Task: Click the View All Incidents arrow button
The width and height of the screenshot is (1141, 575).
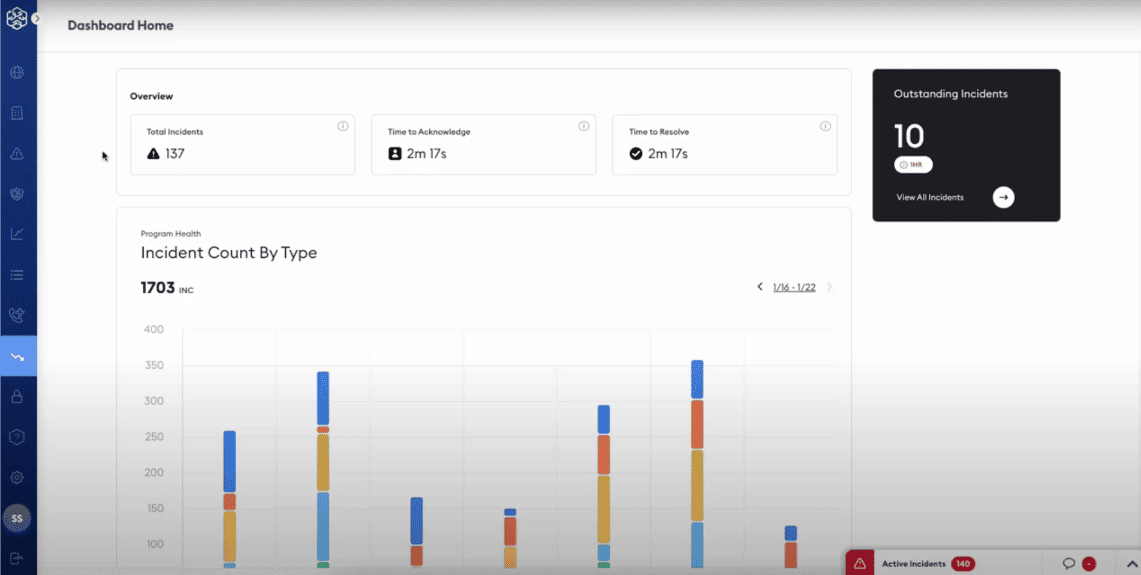Action: click(x=1003, y=198)
